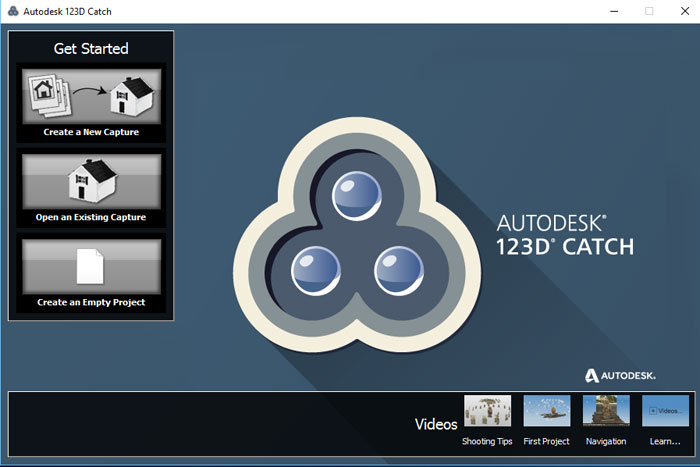This screenshot has width=700, height=467.
Task: Open the First Project video thumbnail
Action: tap(547, 411)
